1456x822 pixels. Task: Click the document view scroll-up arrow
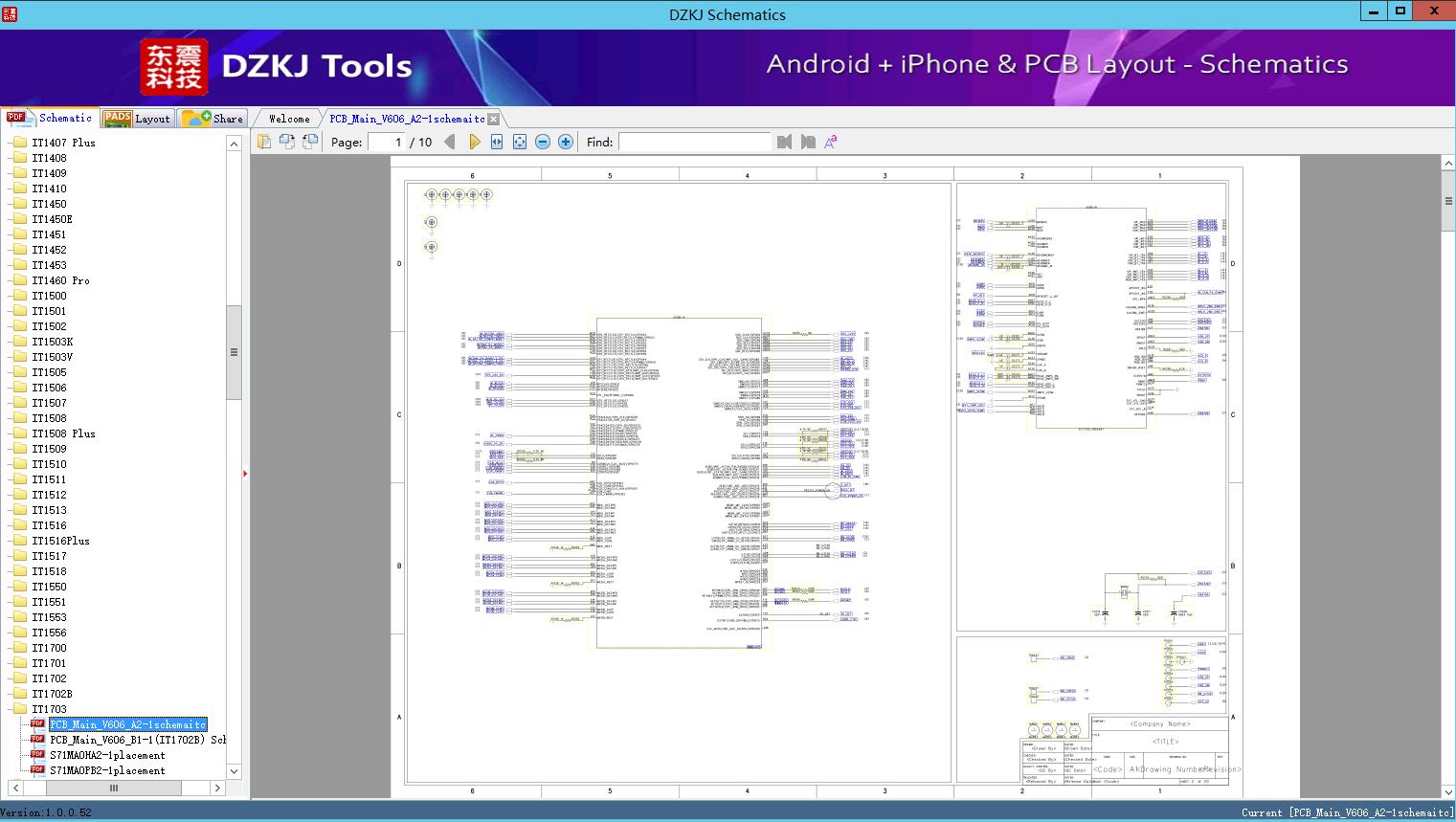point(1448,164)
